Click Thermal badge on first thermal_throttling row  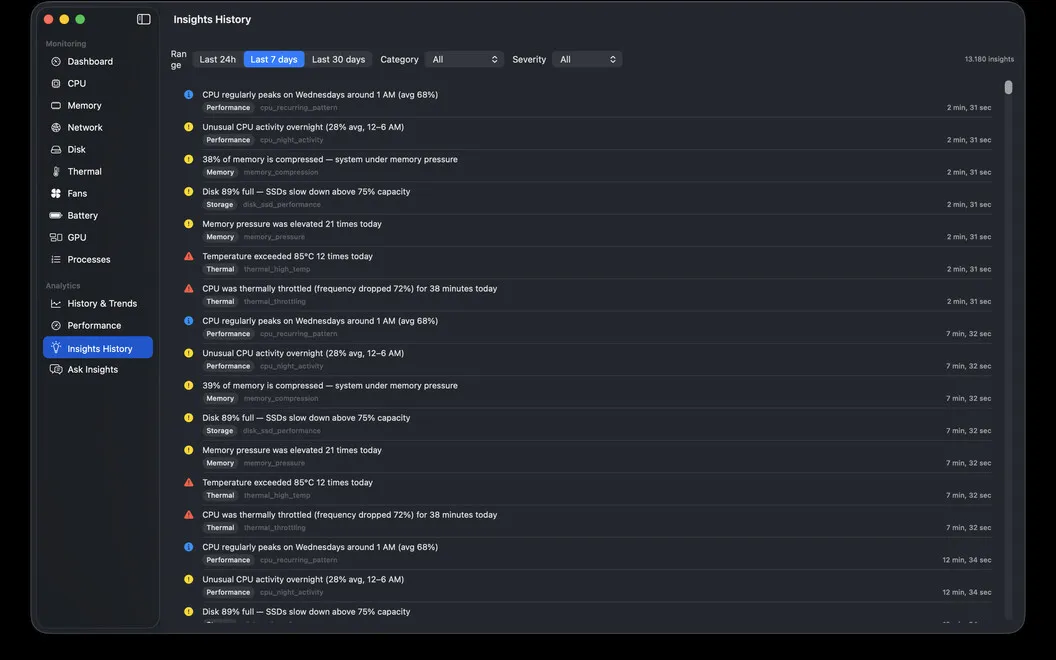[220, 302]
